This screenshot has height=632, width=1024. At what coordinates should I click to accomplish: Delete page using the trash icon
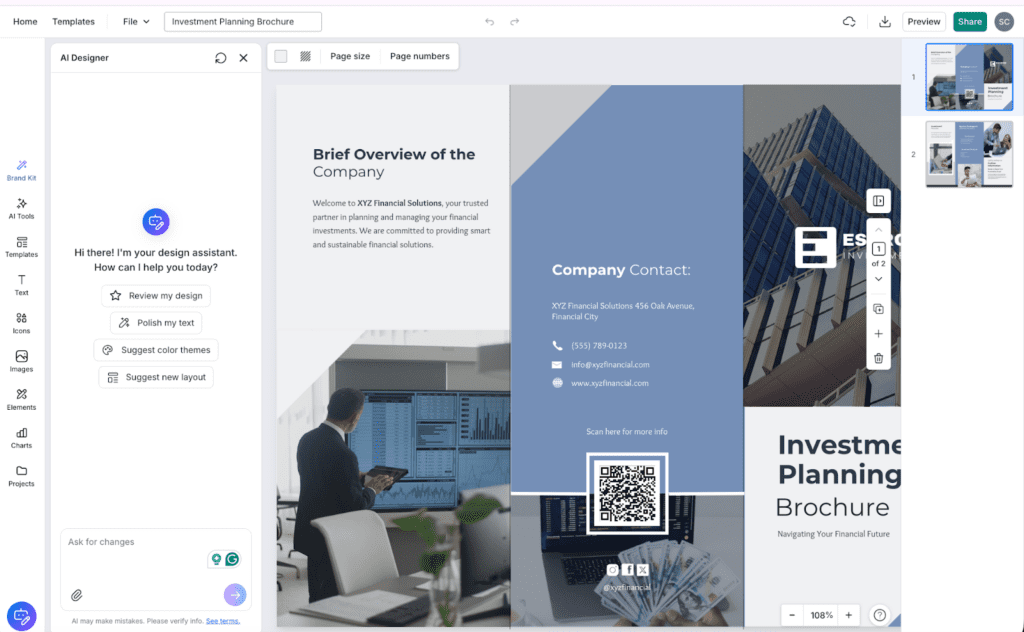[878, 358]
